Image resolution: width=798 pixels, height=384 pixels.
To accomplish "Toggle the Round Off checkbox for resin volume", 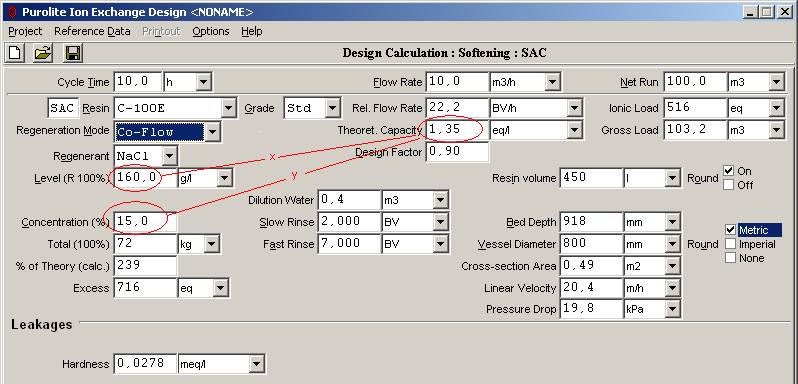I will 728,185.
